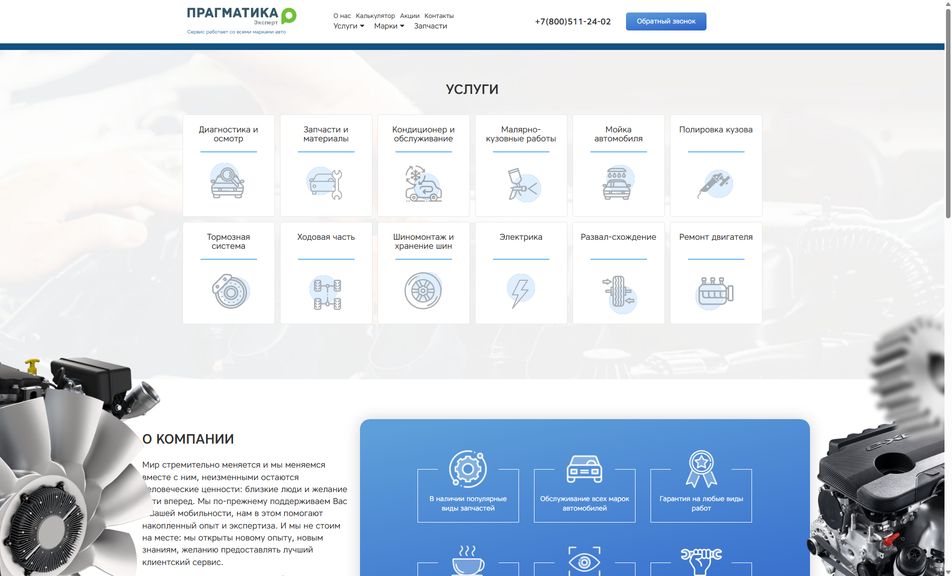
Task: Click the Обратный звонок button
Action: tap(666, 21)
